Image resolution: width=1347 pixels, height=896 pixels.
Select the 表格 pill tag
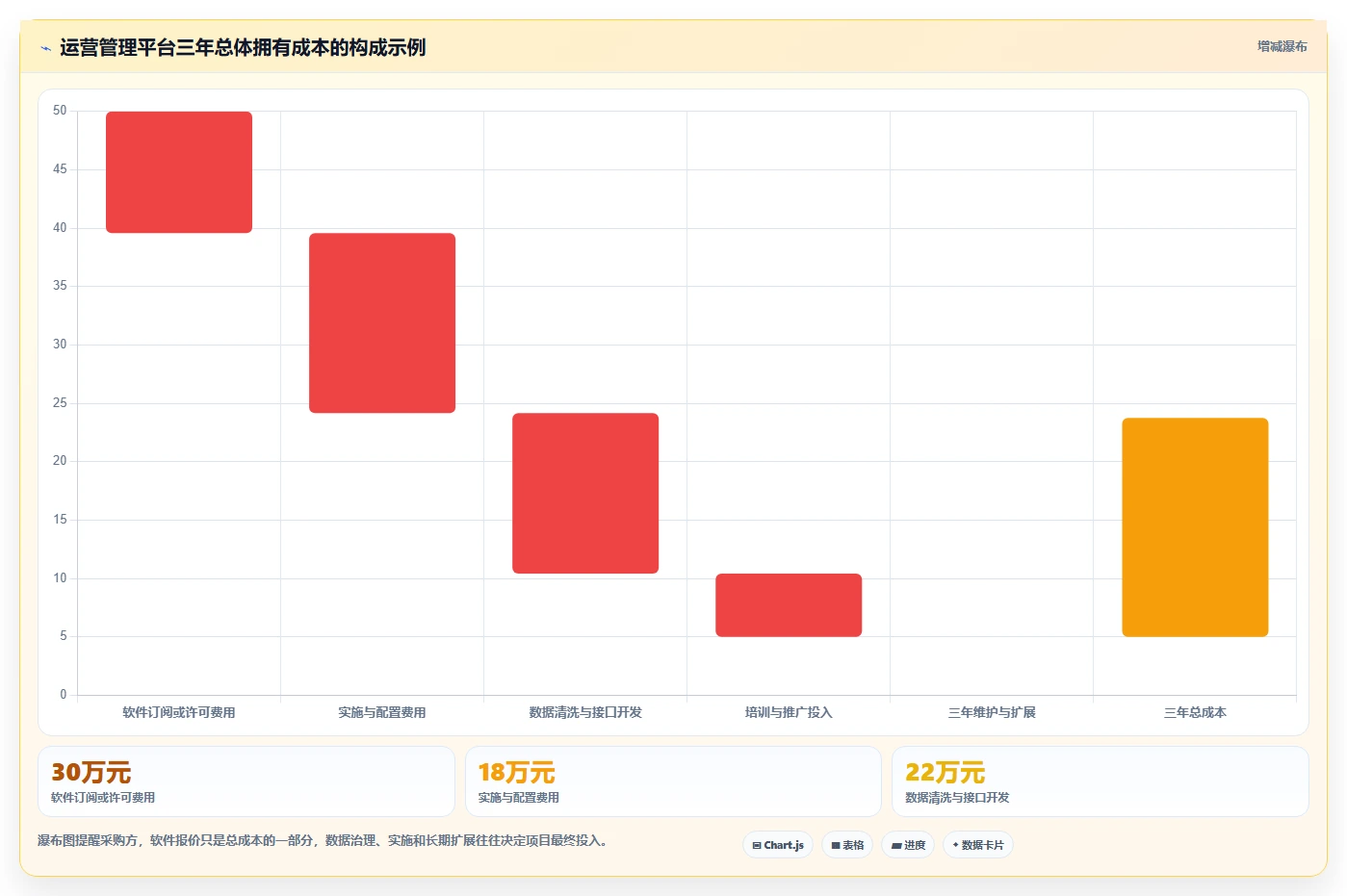point(847,845)
